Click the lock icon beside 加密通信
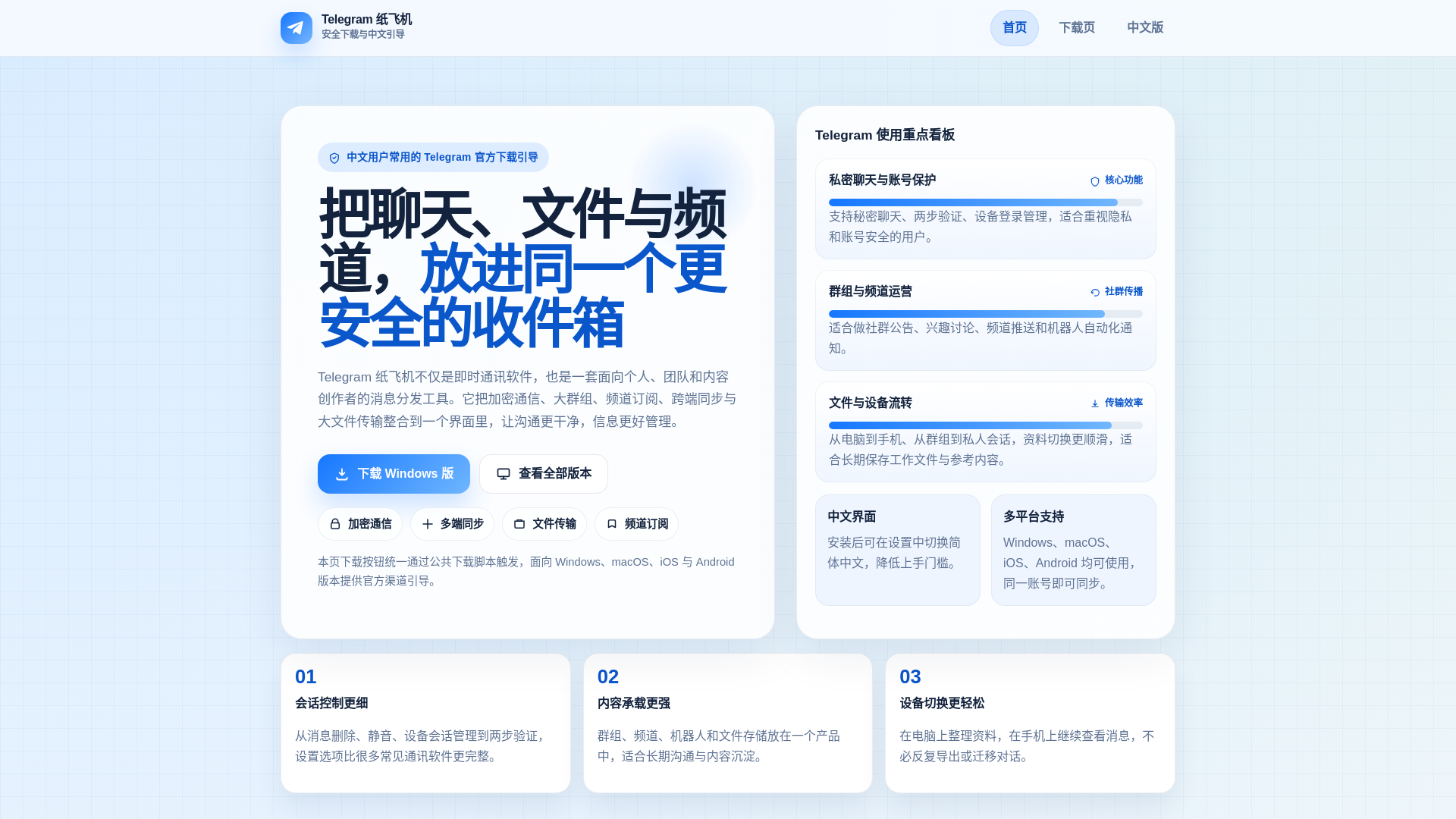1456x819 pixels. (x=335, y=524)
